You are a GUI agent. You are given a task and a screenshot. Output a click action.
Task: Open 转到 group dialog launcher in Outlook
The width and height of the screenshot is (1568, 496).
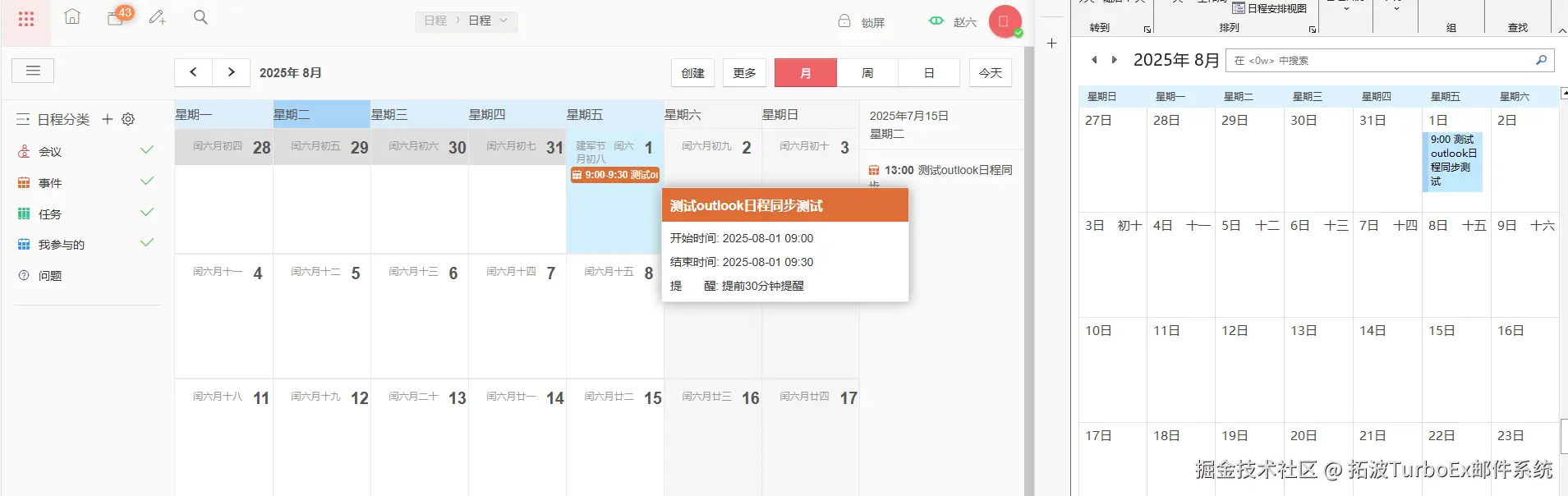[1147, 30]
